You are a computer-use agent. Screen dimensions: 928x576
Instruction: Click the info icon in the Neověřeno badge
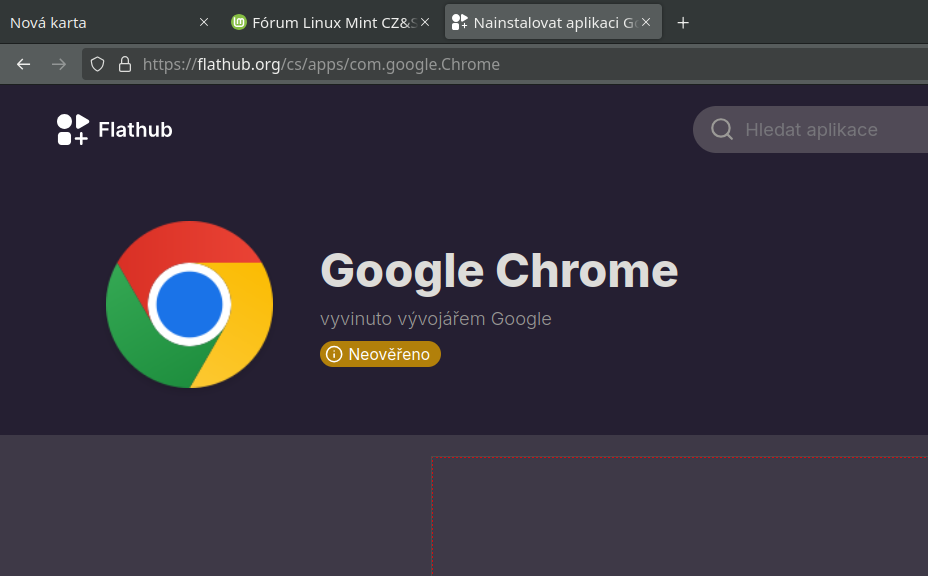(x=334, y=354)
